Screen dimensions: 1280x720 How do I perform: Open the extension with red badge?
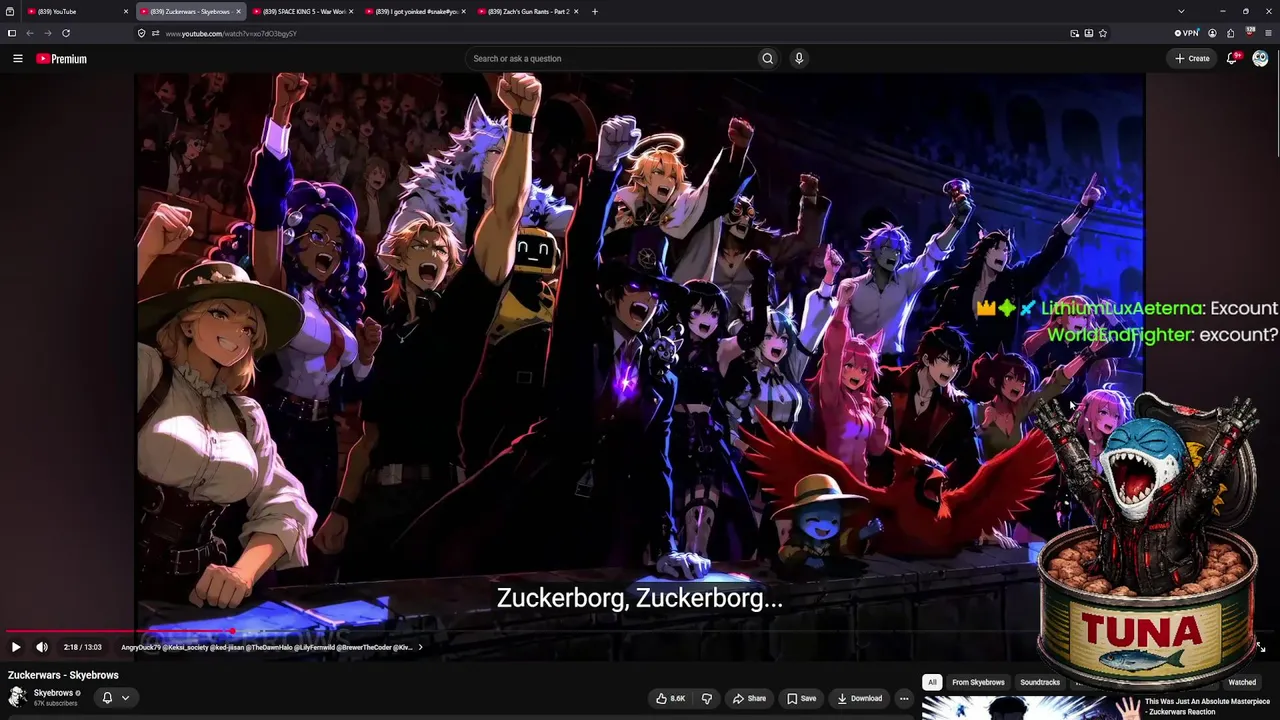click(1250, 33)
